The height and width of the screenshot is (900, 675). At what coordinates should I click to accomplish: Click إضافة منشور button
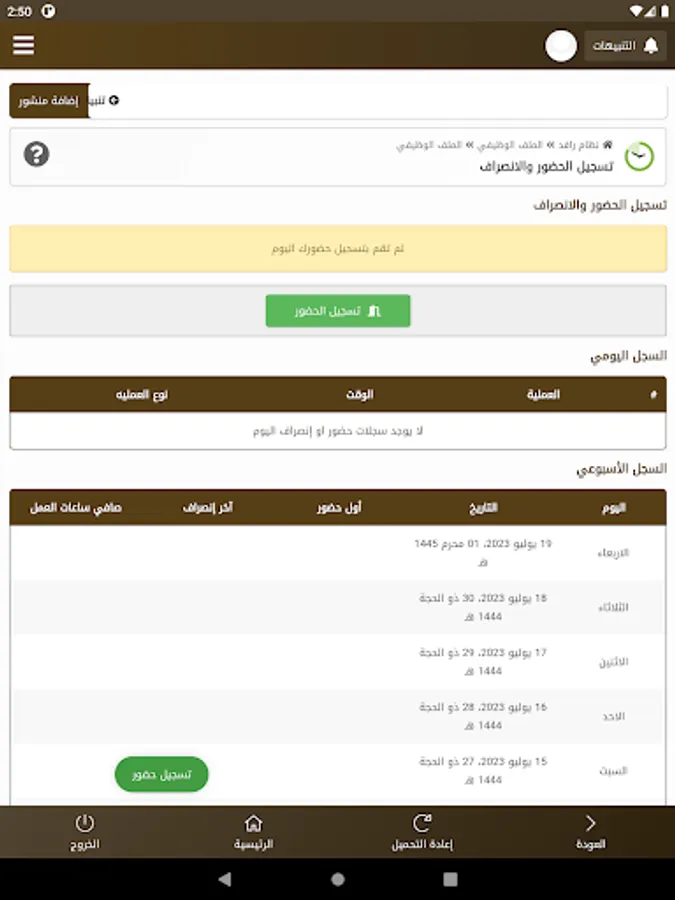click(49, 100)
